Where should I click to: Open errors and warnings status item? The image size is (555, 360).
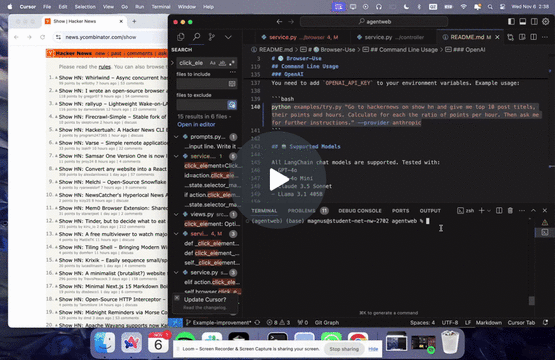pos(278,322)
